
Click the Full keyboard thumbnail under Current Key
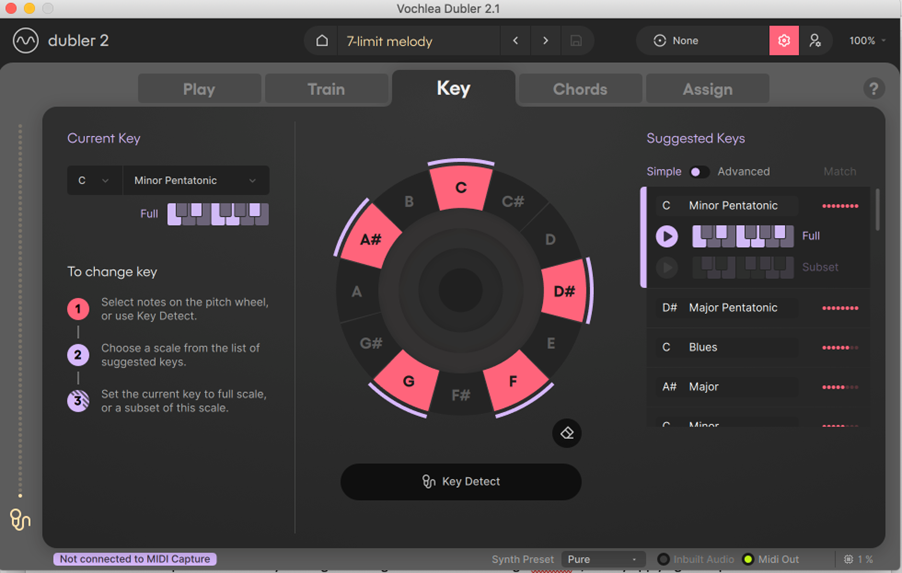tap(217, 214)
